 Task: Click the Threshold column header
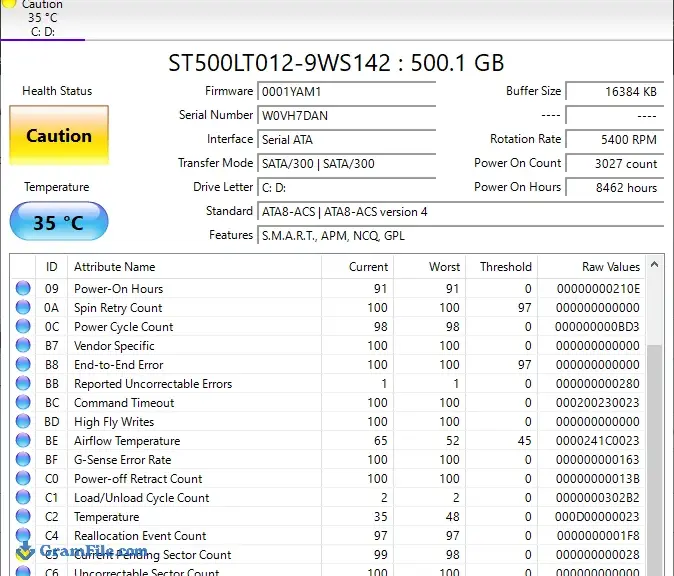pyautogui.click(x=502, y=267)
